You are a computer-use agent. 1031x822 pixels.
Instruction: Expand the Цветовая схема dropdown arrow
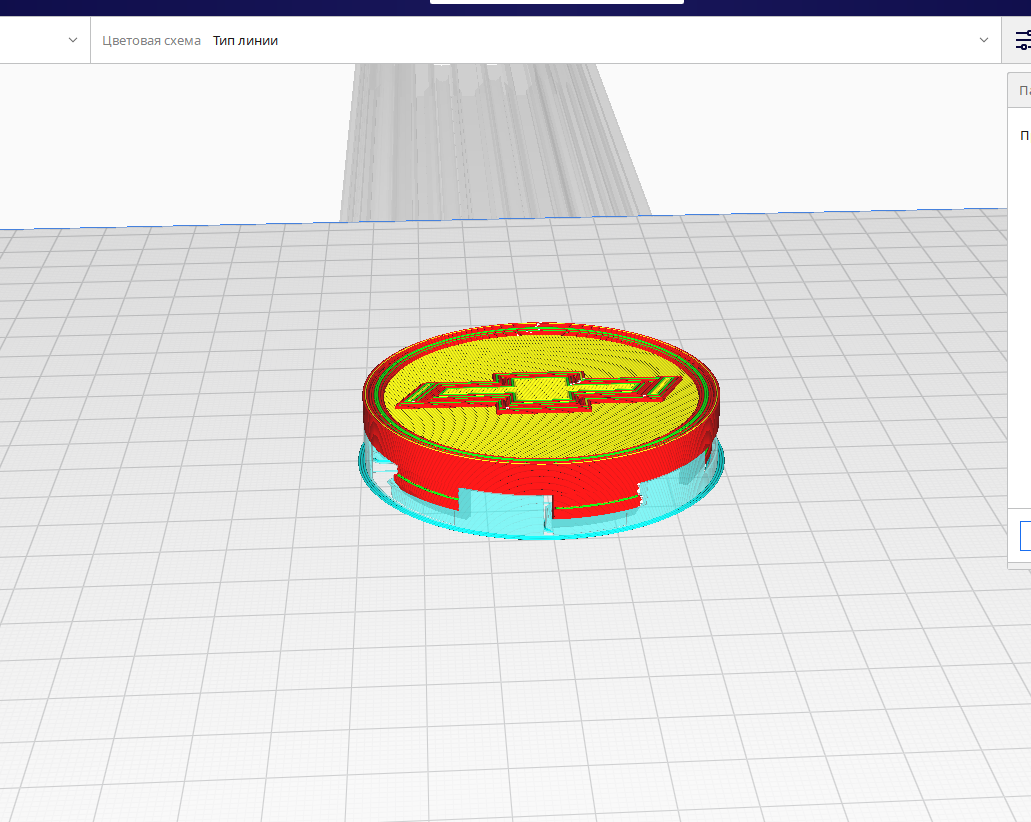tap(984, 40)
